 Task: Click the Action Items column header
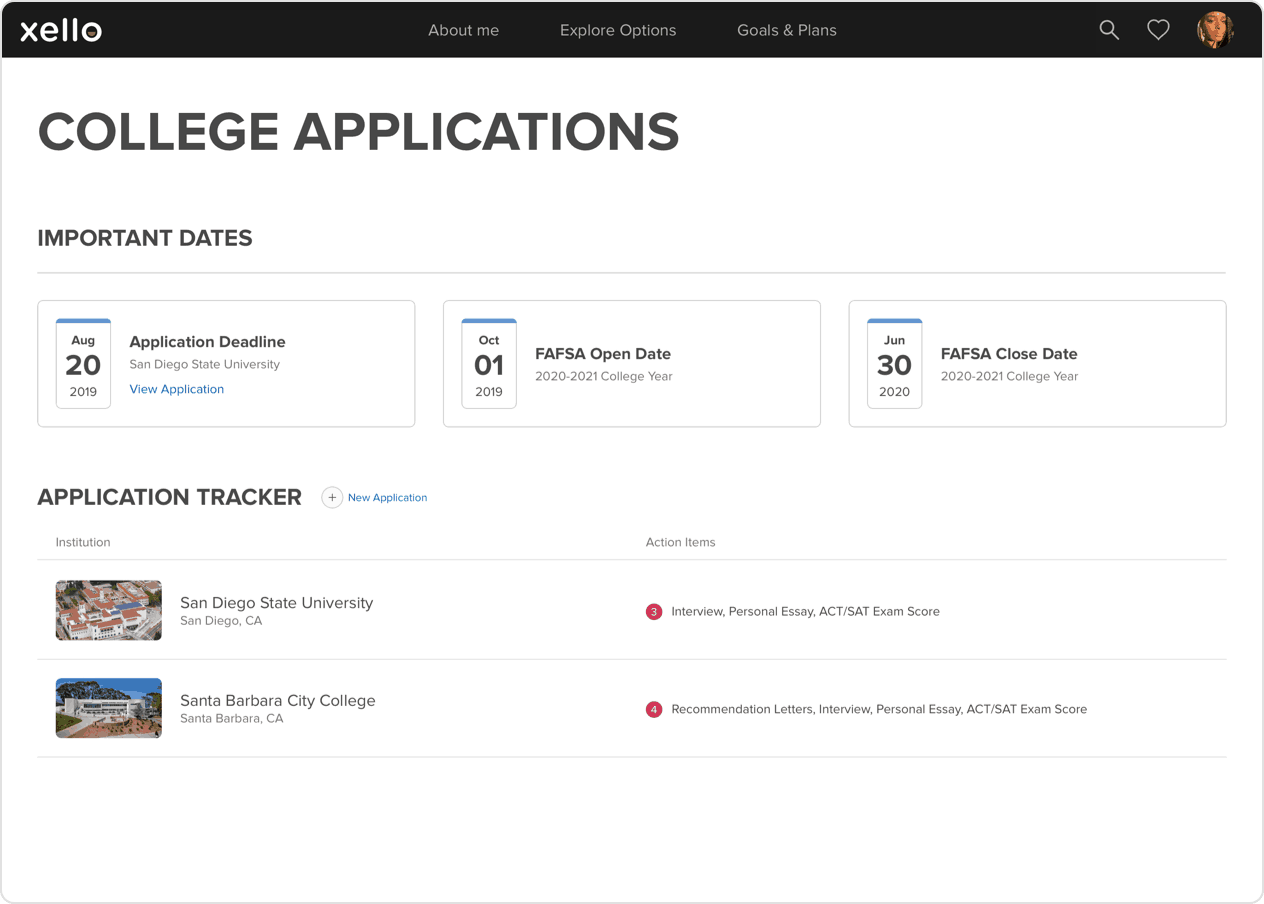[x=681, y=542]
